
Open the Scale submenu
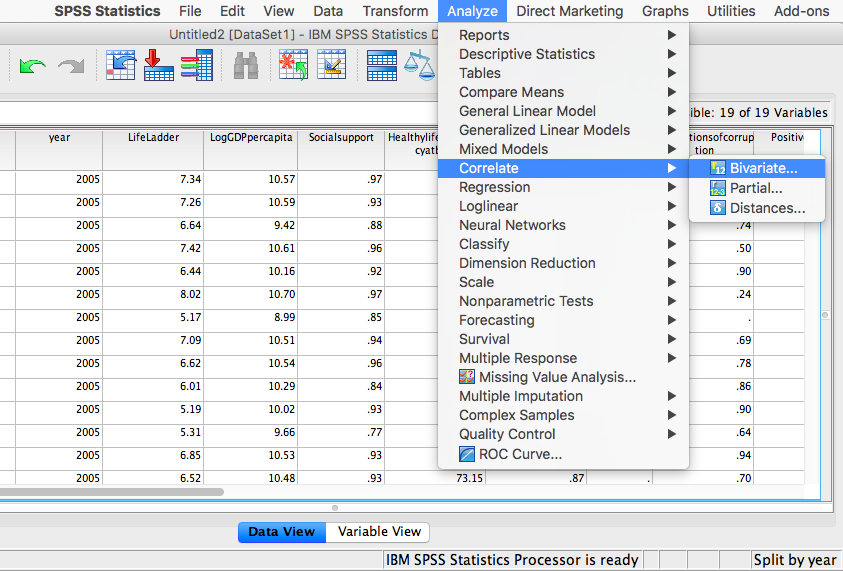tap(563, 282)
